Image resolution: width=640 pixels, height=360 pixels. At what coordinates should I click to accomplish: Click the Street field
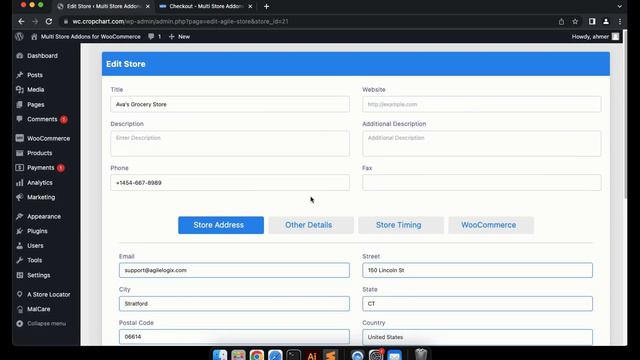[478, 270]
